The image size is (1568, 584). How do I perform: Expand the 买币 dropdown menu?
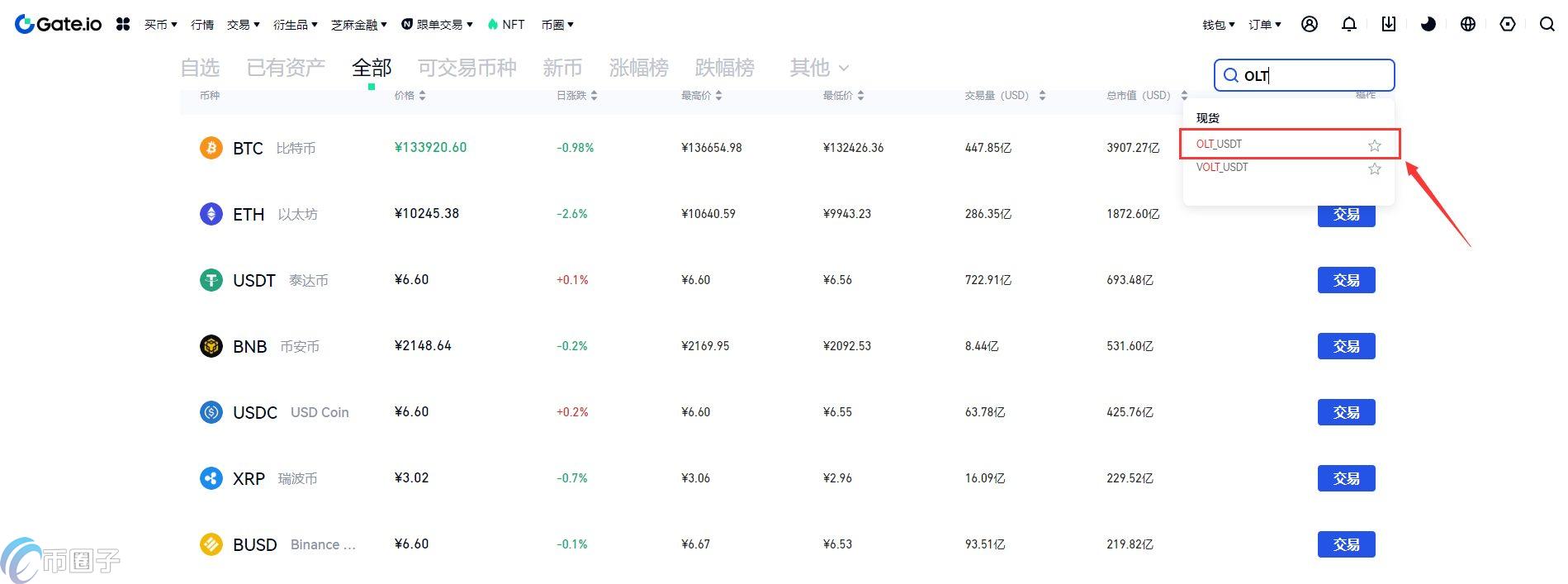[x=161, y=25]
